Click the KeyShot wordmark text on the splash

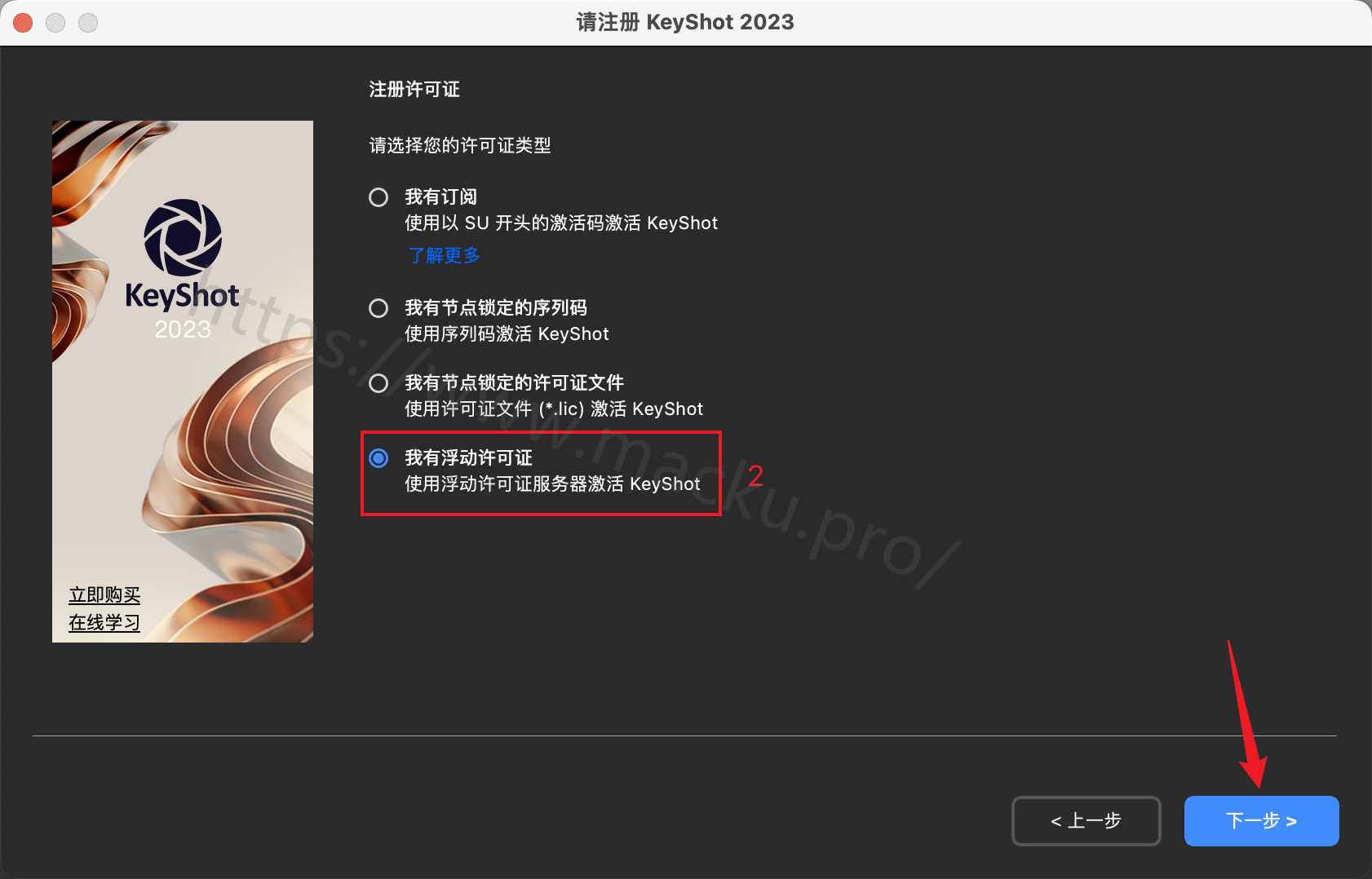(x=182, y=296)
